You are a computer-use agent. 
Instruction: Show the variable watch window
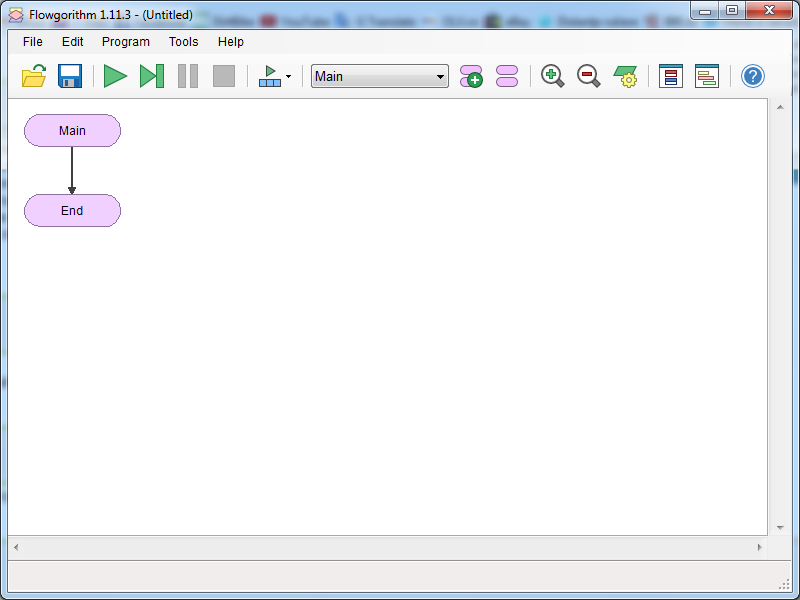coord(671,76)
